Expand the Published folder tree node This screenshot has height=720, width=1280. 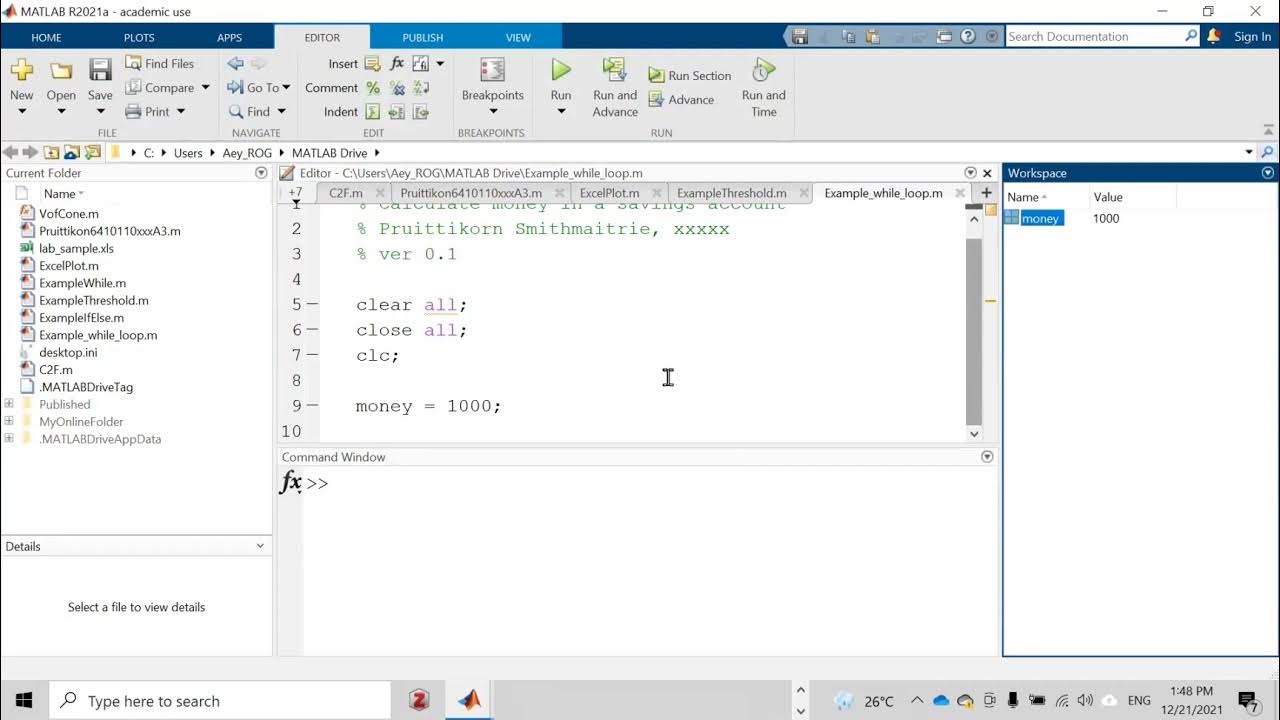9,404
